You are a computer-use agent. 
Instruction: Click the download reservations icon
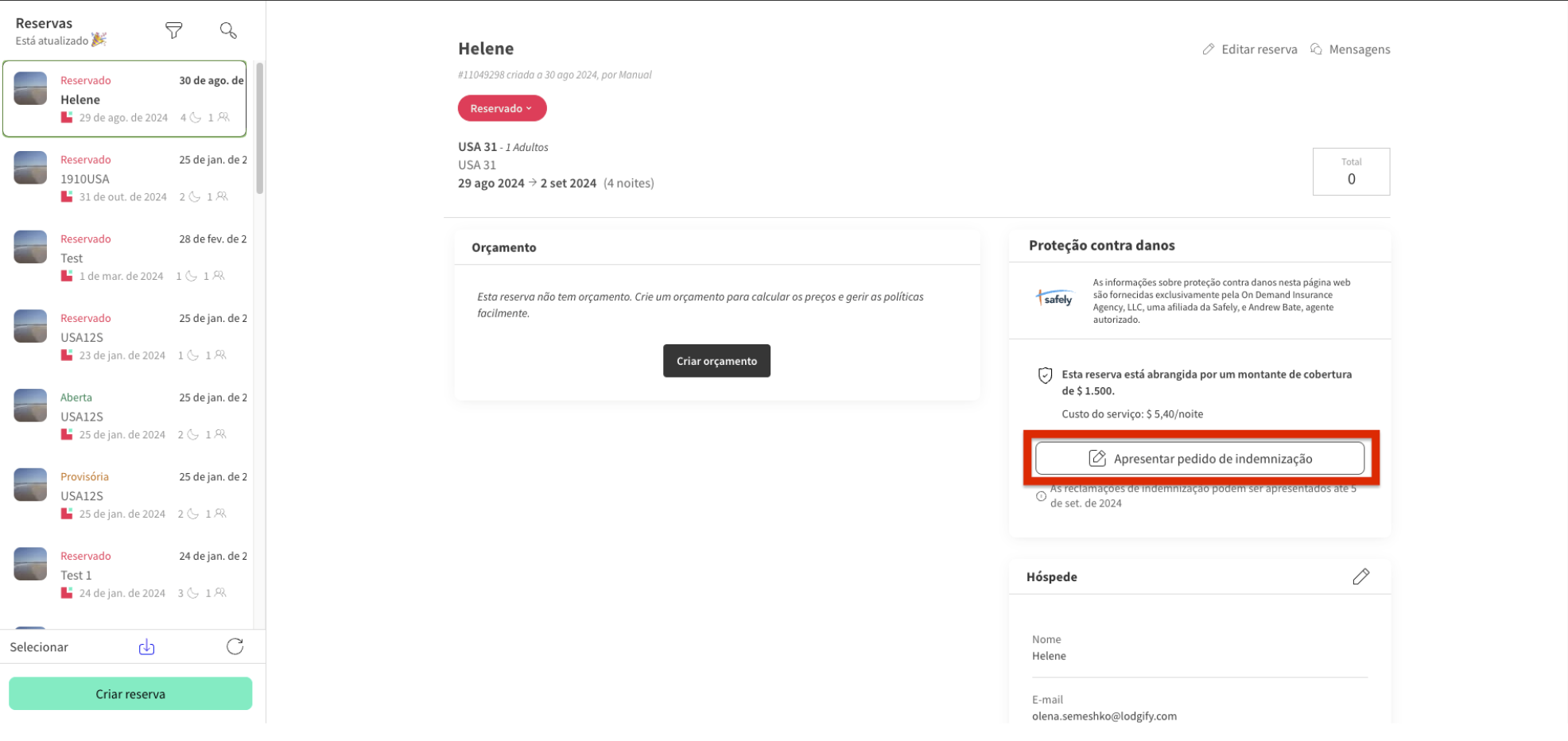(147, 647)
